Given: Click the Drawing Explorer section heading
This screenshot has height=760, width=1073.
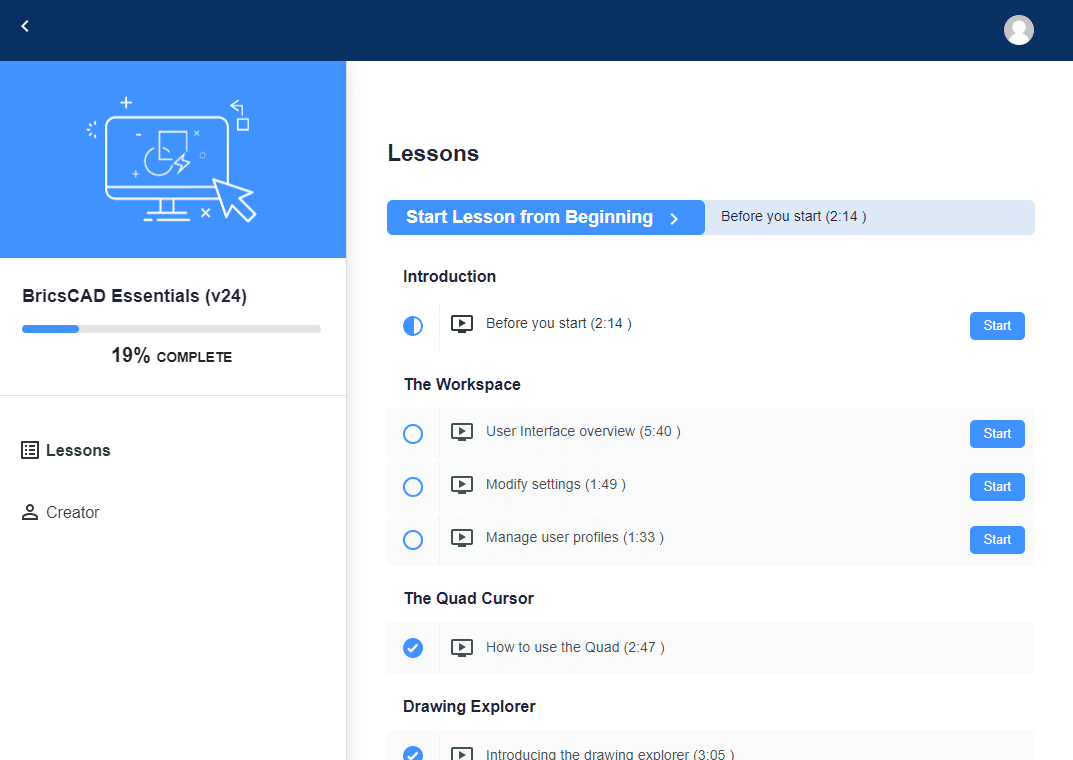Looking at the screenshot, I should pyautogui.click(x=469, y=706).
